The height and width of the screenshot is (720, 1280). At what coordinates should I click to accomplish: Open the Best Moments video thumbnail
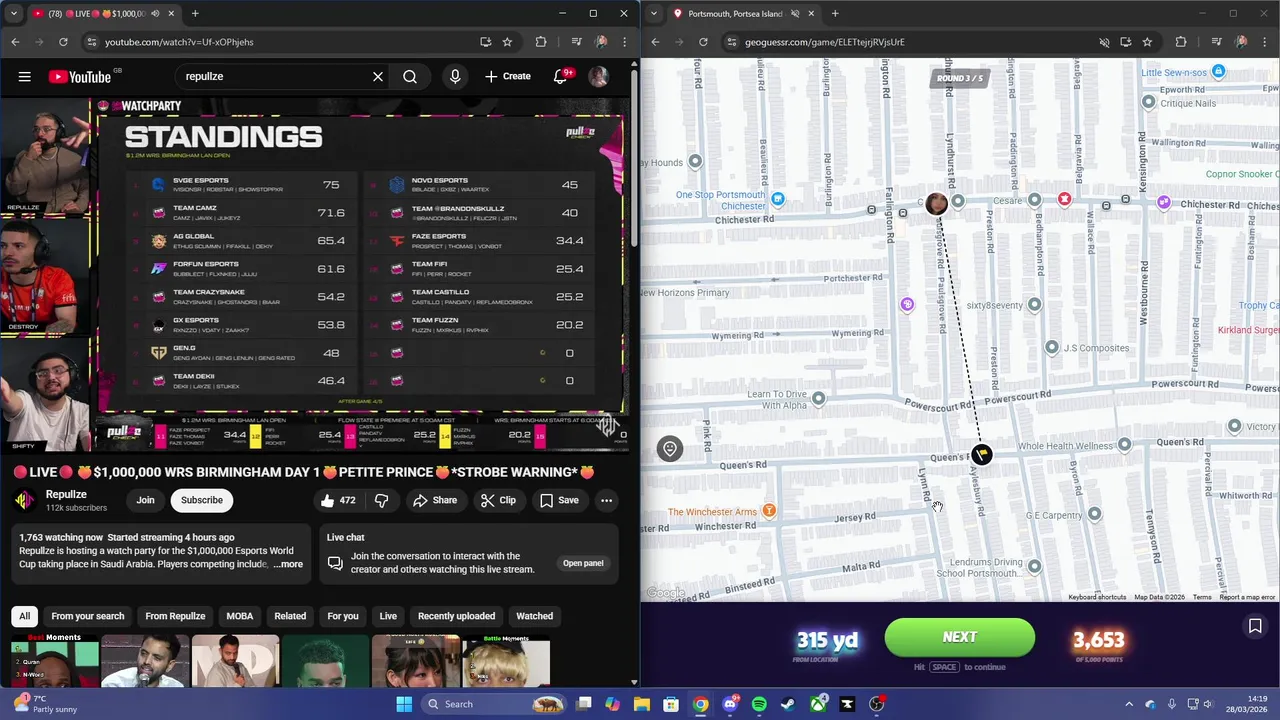pos(55,660)
